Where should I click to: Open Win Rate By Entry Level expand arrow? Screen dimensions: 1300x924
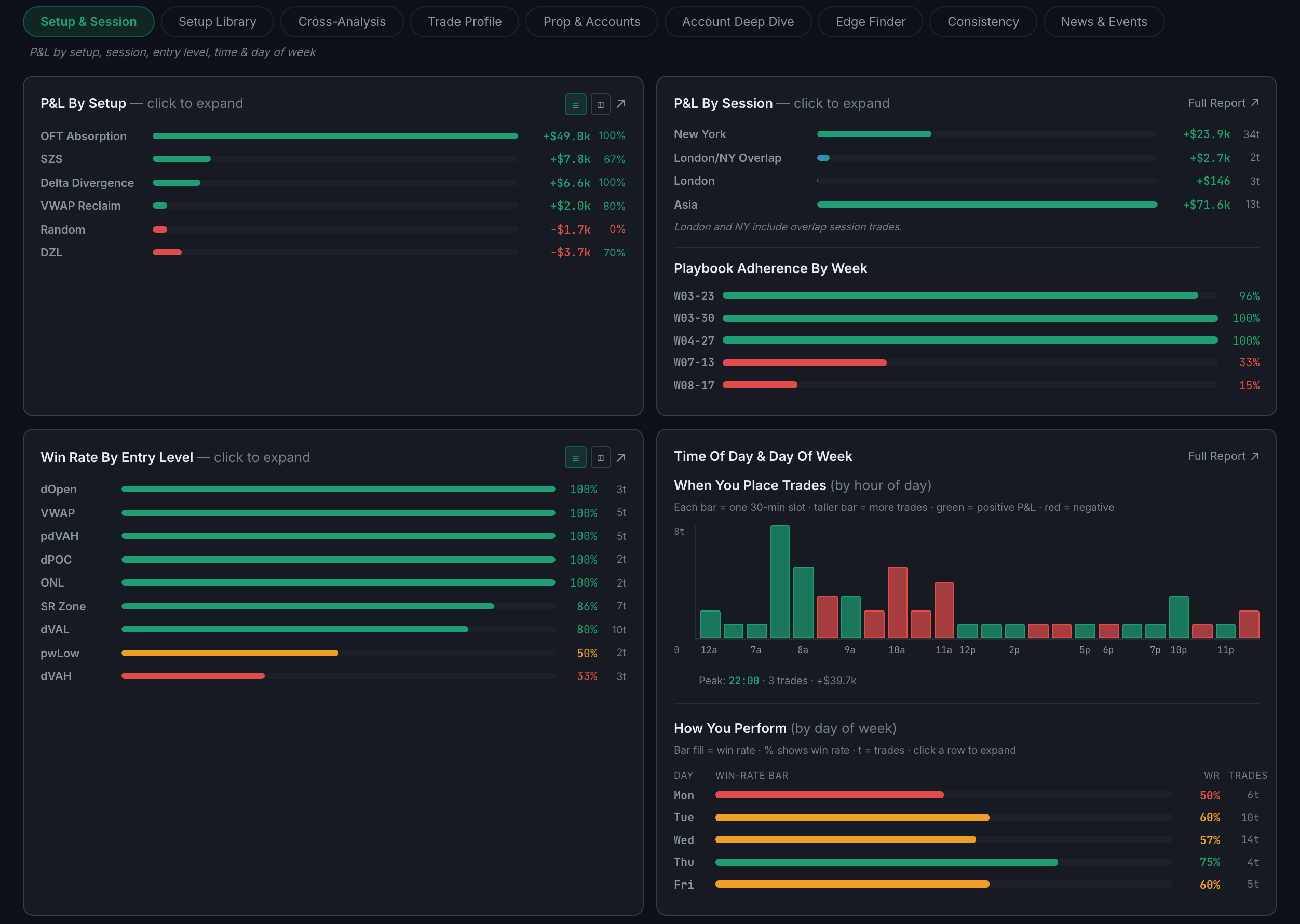click(621, 457)
